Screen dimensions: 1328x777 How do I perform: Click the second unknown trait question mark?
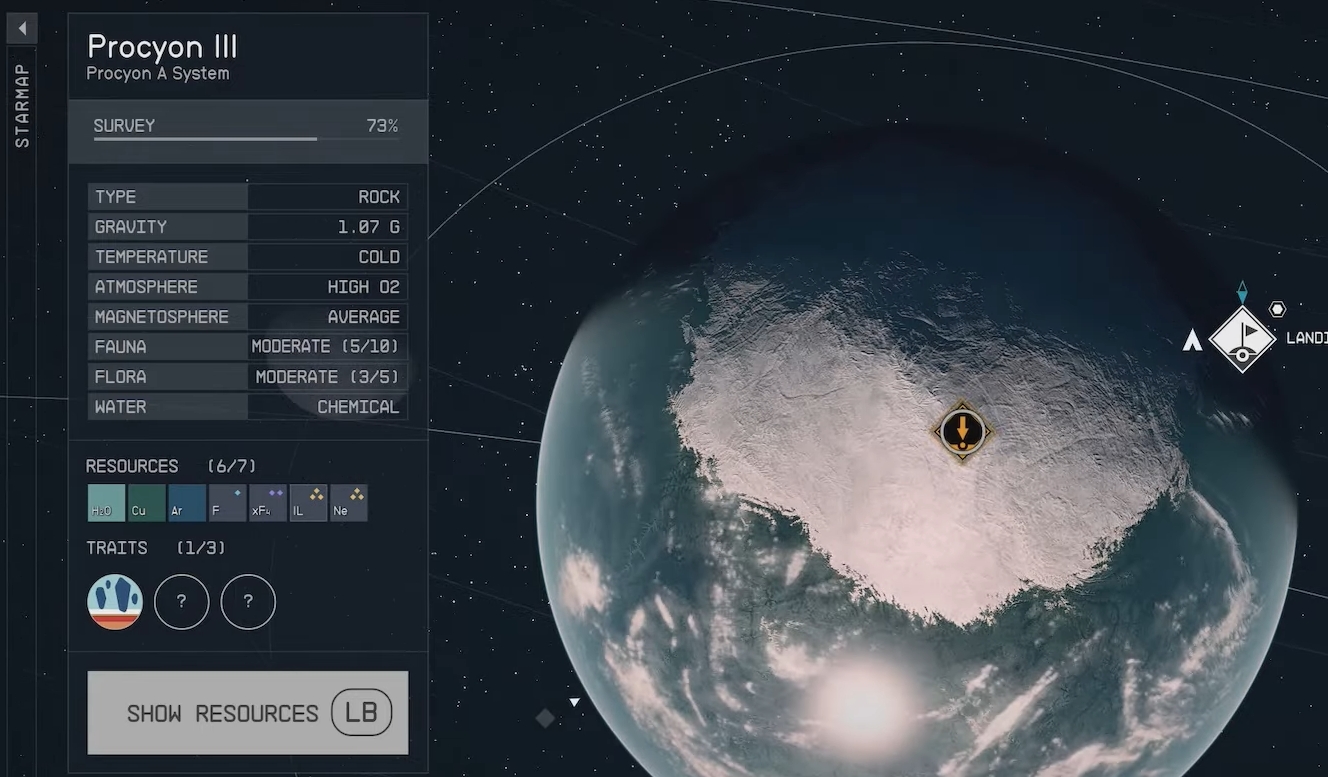tap(248, 602)
